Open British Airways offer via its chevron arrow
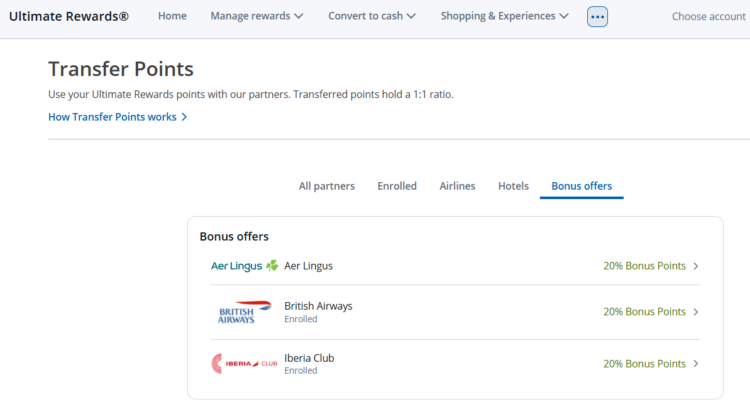The image size is (750, 412). tap(696, 312)
